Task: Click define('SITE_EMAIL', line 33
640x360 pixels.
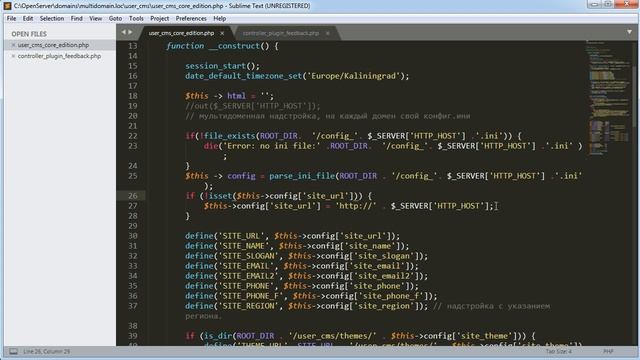Action: coord(302,266)
